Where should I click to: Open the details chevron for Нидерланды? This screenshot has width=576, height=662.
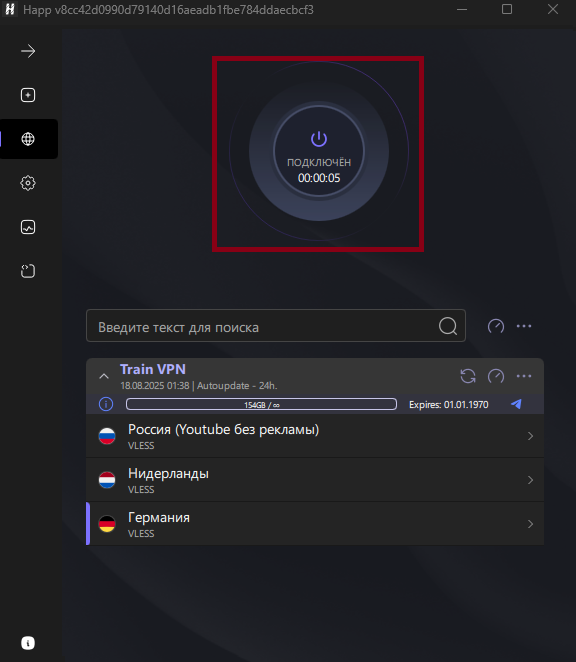pyautogui.click(x=530, y=480)
